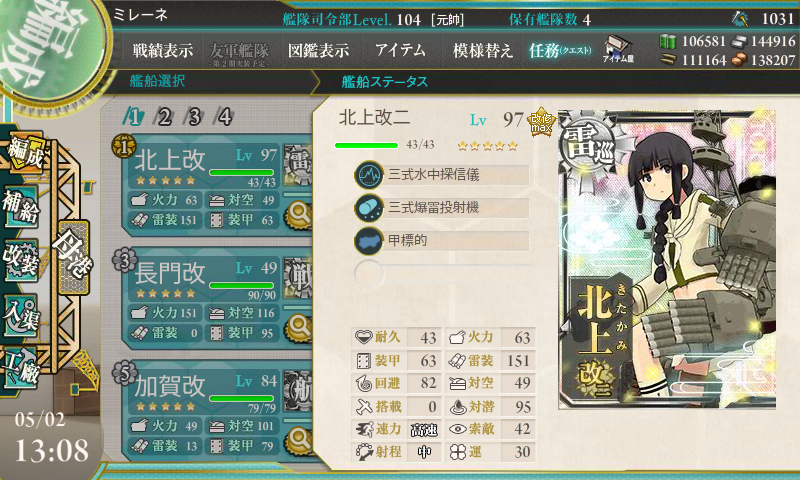Screen dimensions: 800x480
Task: Click the 模様替え furniture button
Action: pyautogui.click(x=482, y=50)
